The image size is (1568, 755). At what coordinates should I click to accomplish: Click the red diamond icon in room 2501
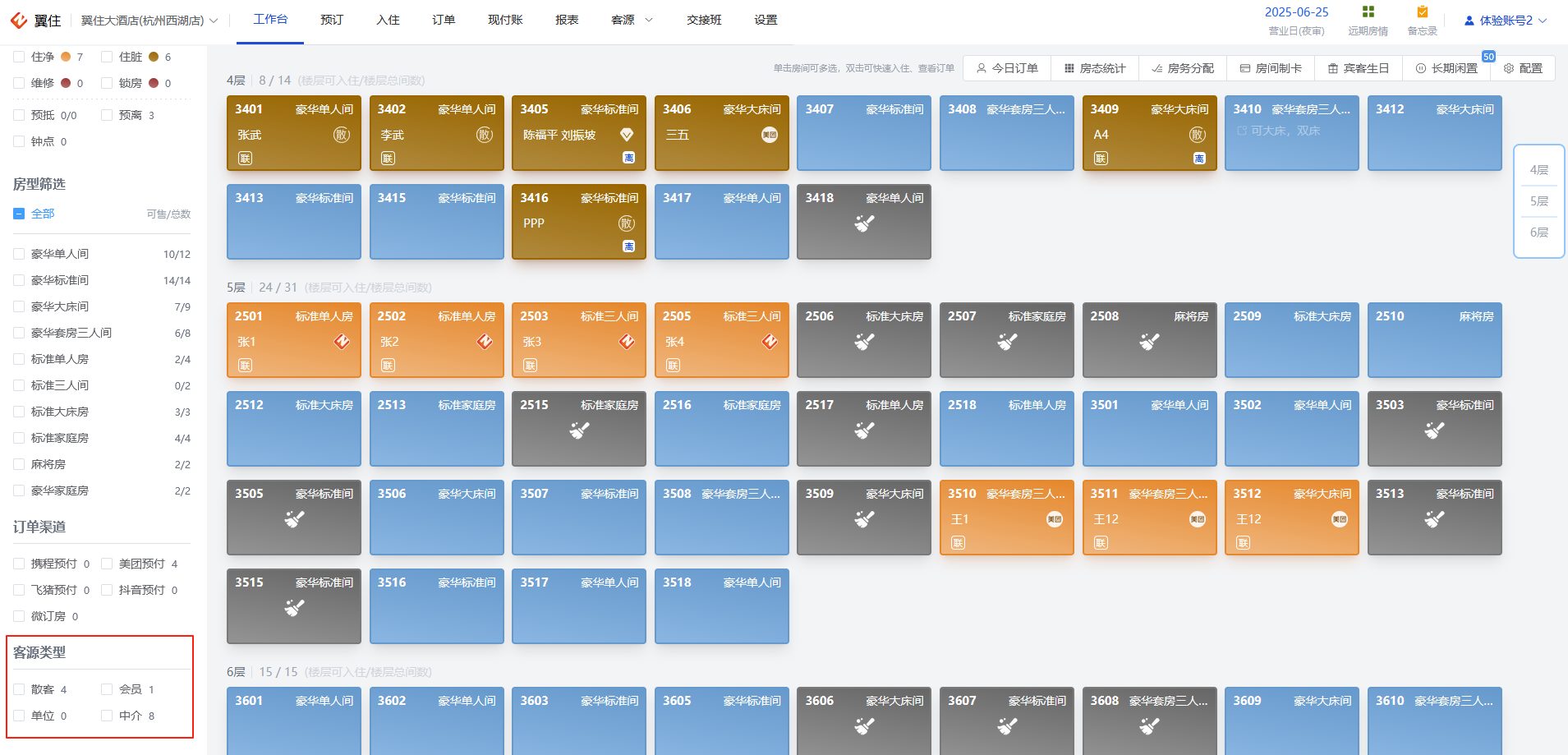(342, 342)
